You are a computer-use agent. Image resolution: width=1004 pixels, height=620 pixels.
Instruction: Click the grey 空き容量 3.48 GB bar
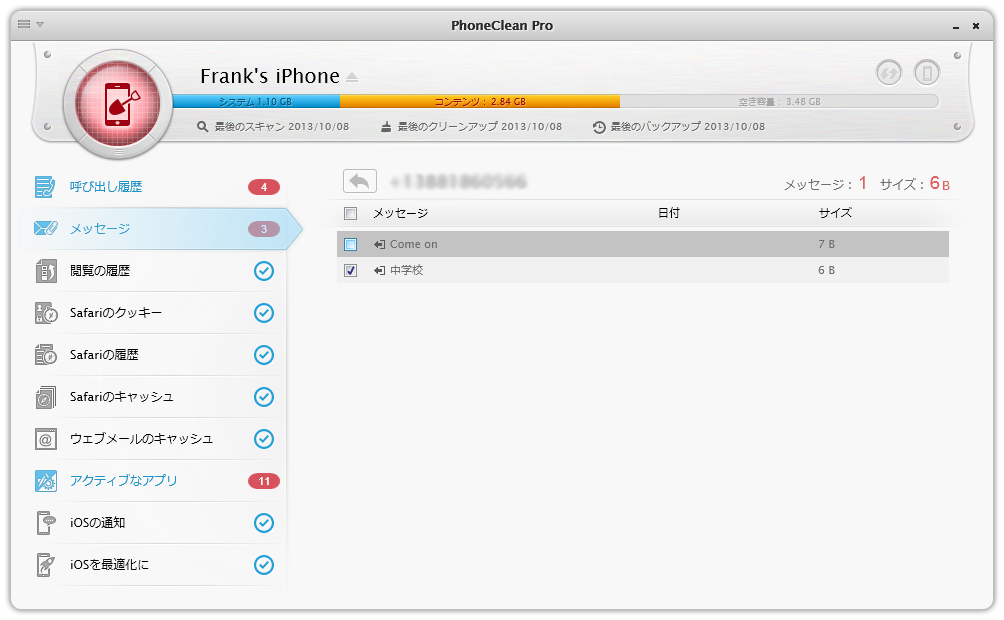[779, 101]
